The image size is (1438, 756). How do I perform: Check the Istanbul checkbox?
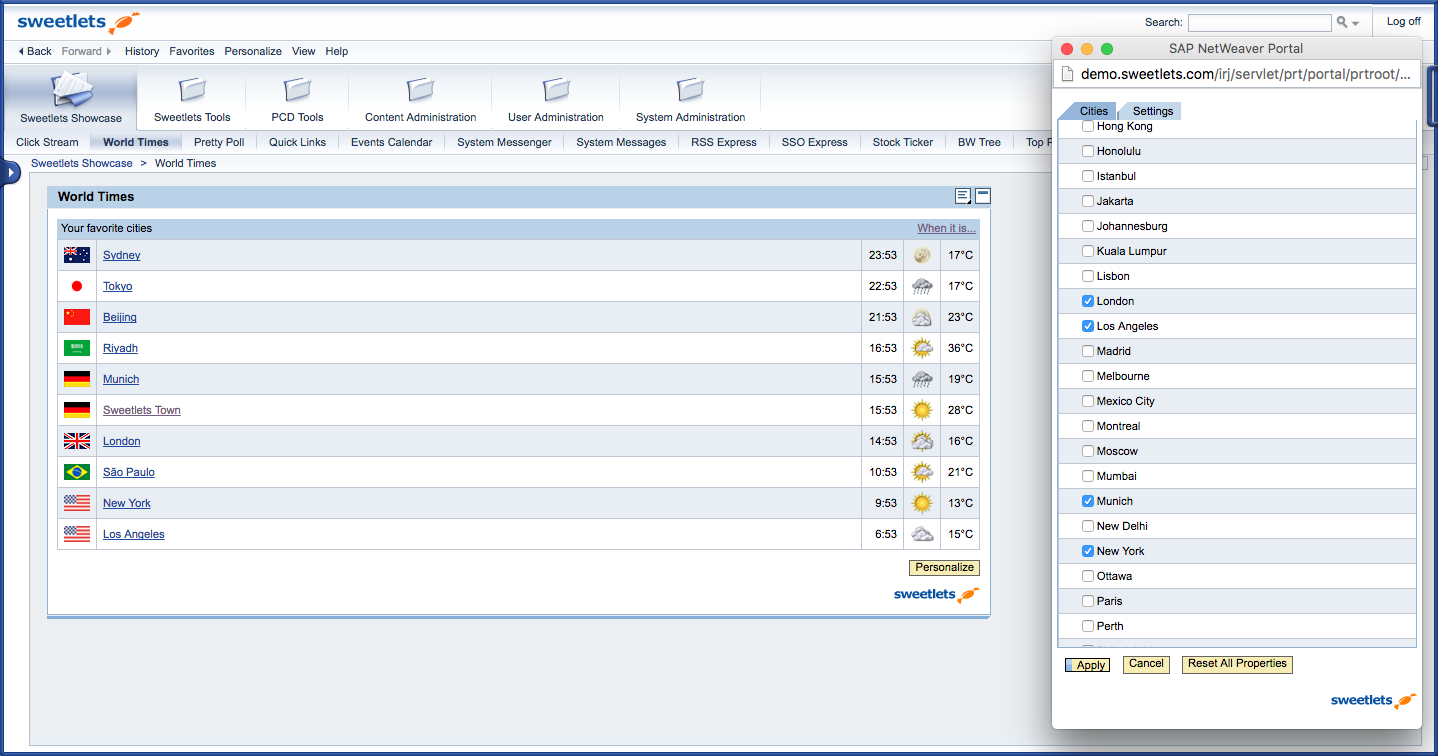tap(1088, 176)
